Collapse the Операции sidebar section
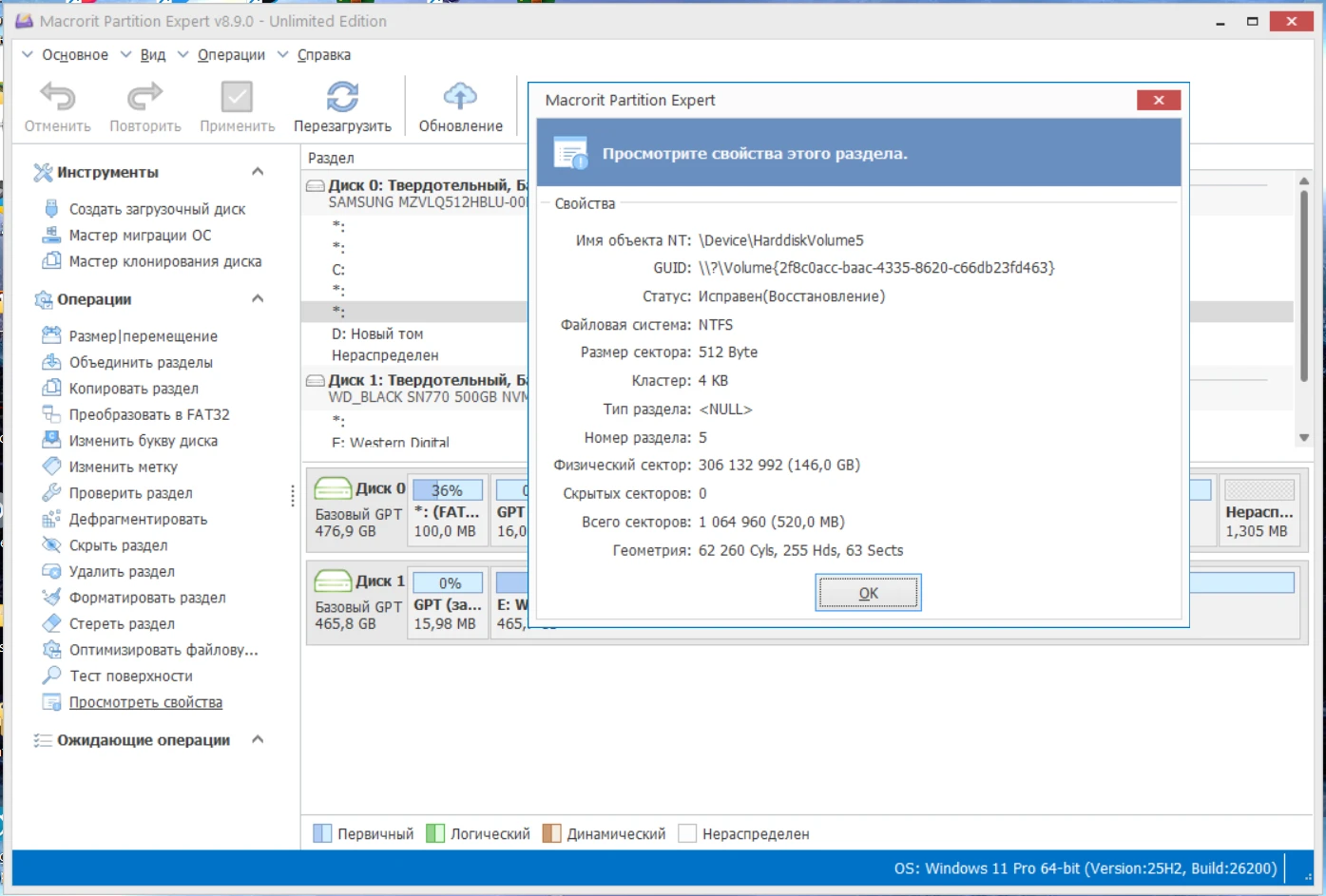The height and width of the screenshot is (896, 1326). [258, 299]
